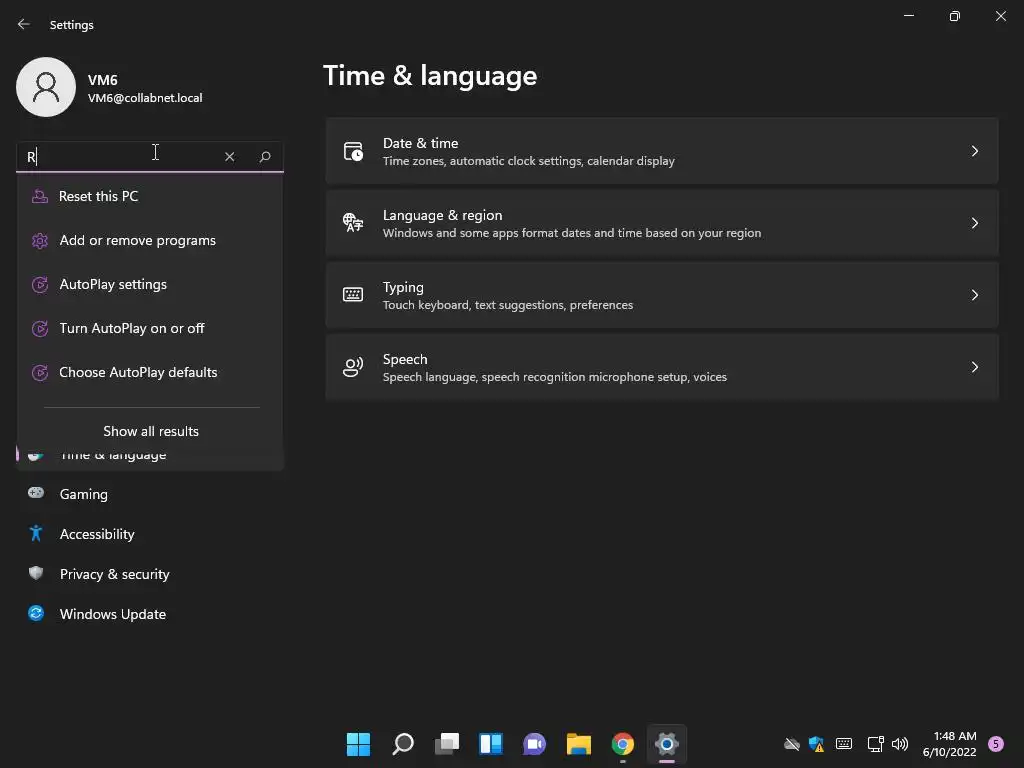This screenshot has width=1024, height=768.
Task: Click the Windows Security tray icon with warning
Action: coord(816,744)
